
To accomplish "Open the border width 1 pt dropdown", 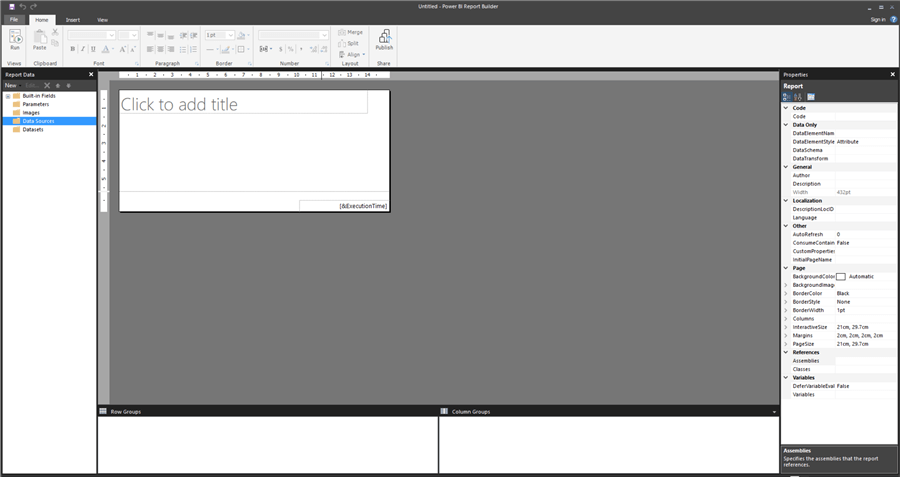I will coord(231,35).
